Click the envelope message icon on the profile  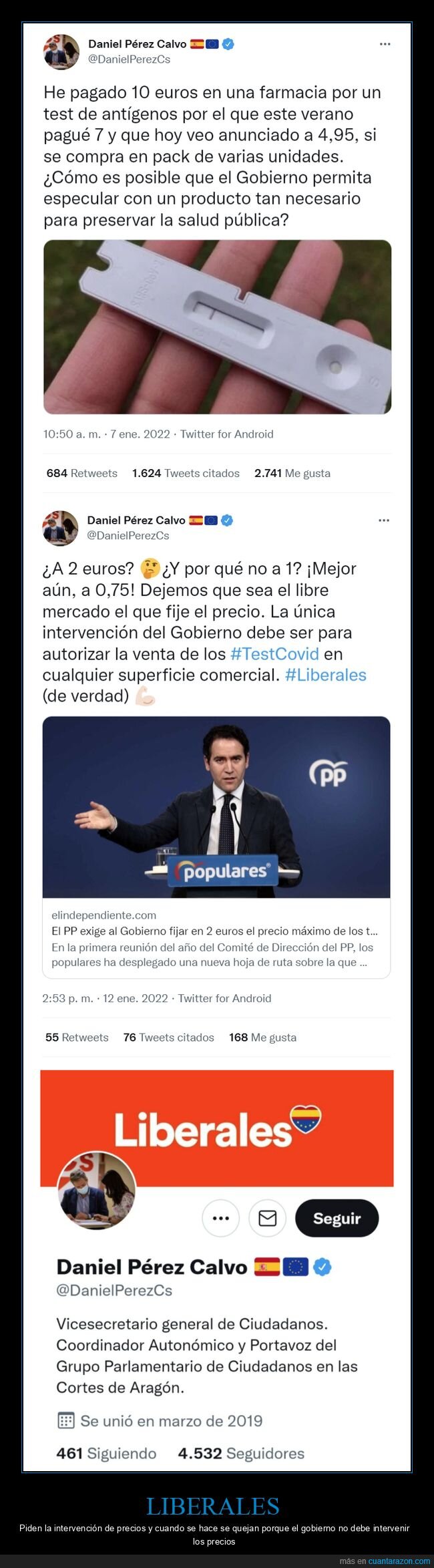click(267, 1218)
